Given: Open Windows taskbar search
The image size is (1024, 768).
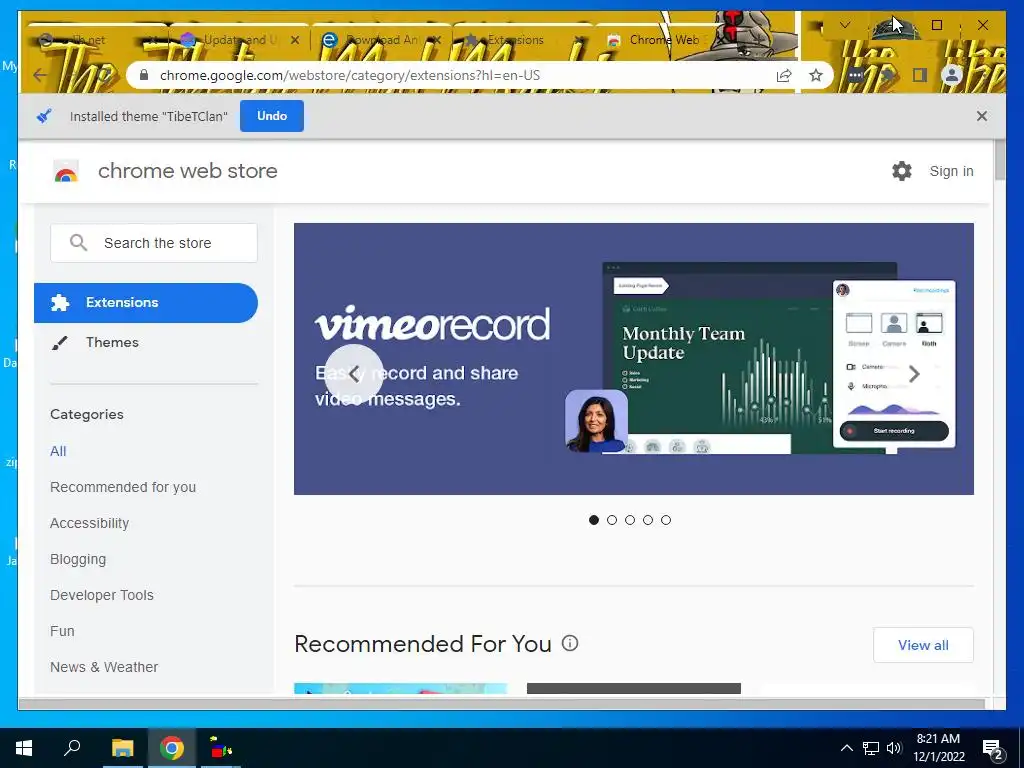Looking at the screenshot, I should pyautogui.click(x=72, y=748).
